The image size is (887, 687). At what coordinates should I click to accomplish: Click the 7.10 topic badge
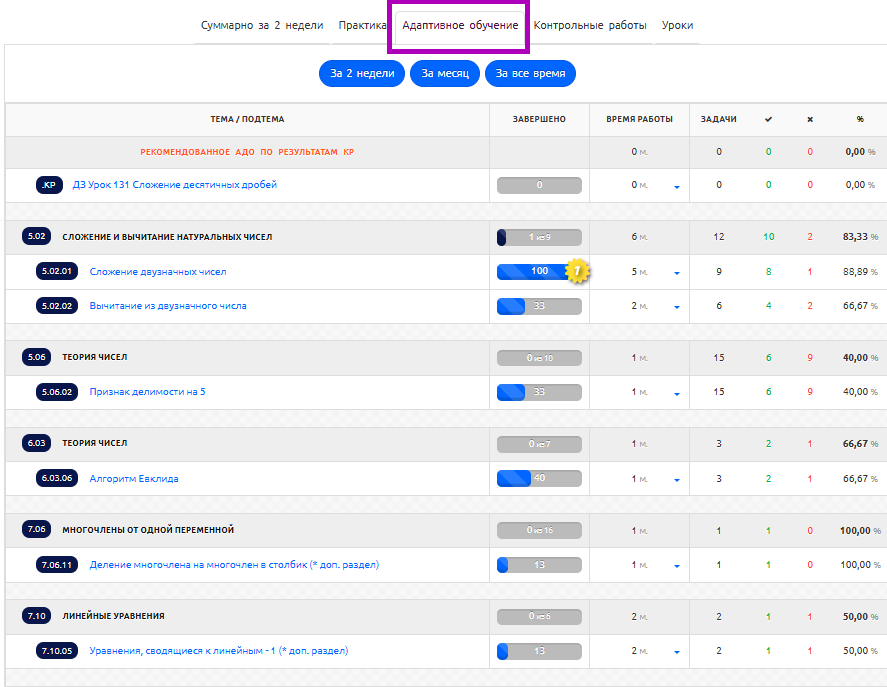tap(37, 616)
